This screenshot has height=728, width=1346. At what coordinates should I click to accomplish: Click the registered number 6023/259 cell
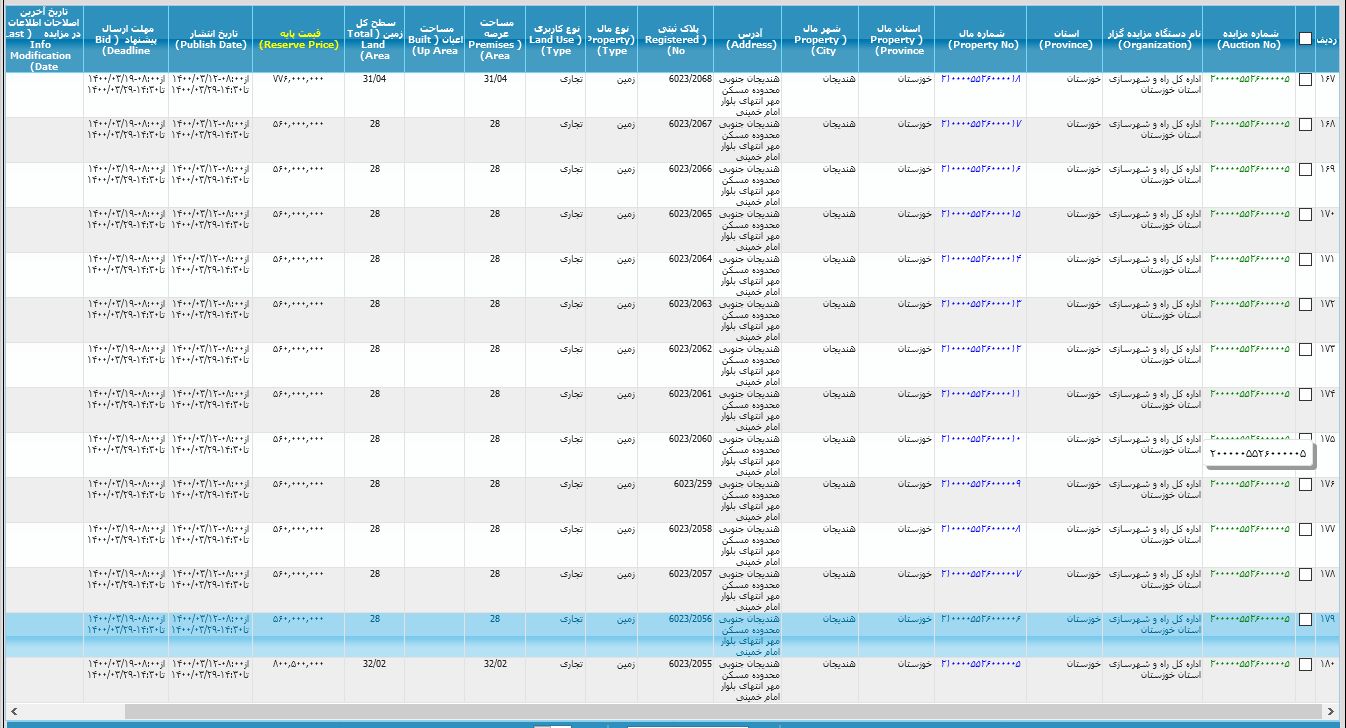coord(692,484)
